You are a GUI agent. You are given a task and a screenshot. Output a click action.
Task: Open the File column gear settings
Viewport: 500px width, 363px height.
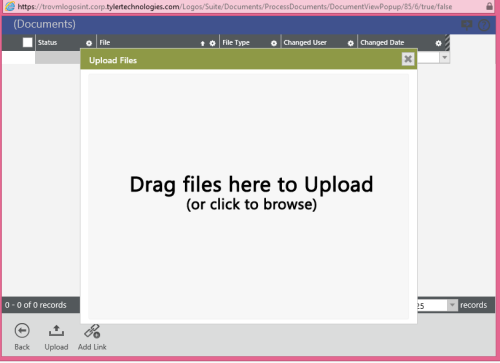tap(212, 43)
